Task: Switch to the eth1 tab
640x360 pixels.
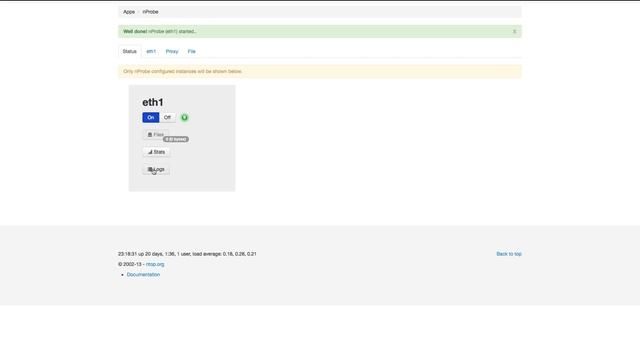Action: (x=151, y=51)
